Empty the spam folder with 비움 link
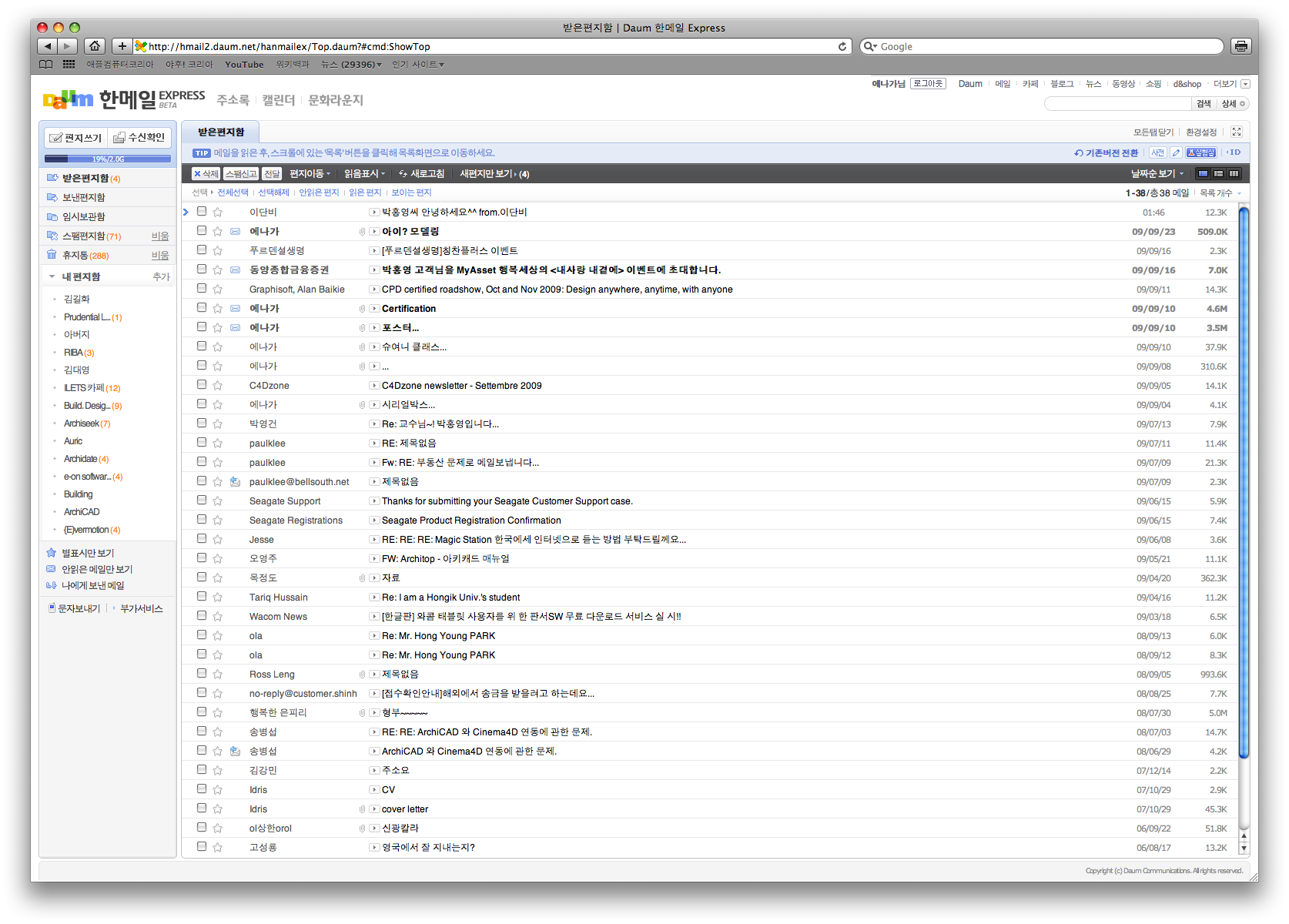Screen dimensions: 1289x924 tap(160, 236)
